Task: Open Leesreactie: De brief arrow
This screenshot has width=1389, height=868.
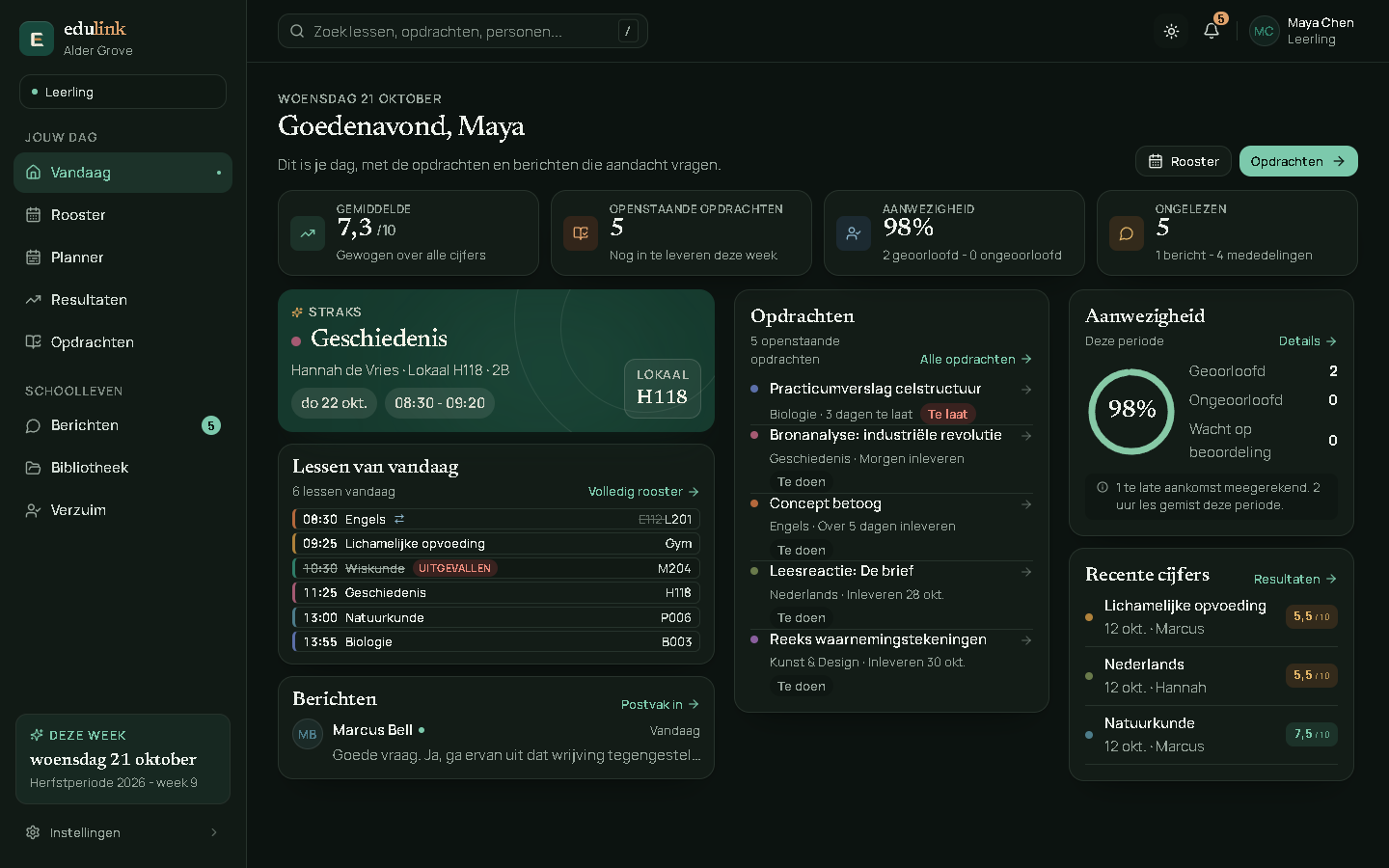Action: [1026, 572]
